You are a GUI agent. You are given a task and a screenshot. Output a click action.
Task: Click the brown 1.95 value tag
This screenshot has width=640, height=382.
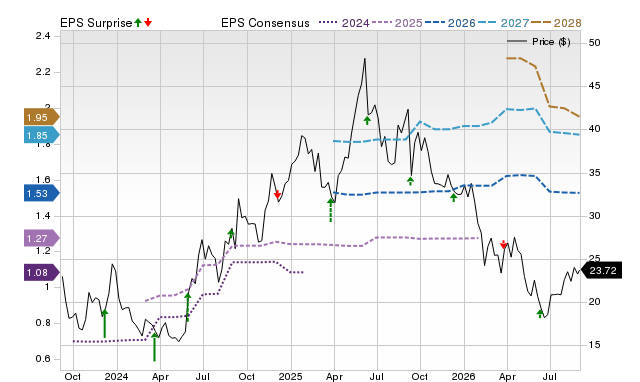(x=42, y=118)
